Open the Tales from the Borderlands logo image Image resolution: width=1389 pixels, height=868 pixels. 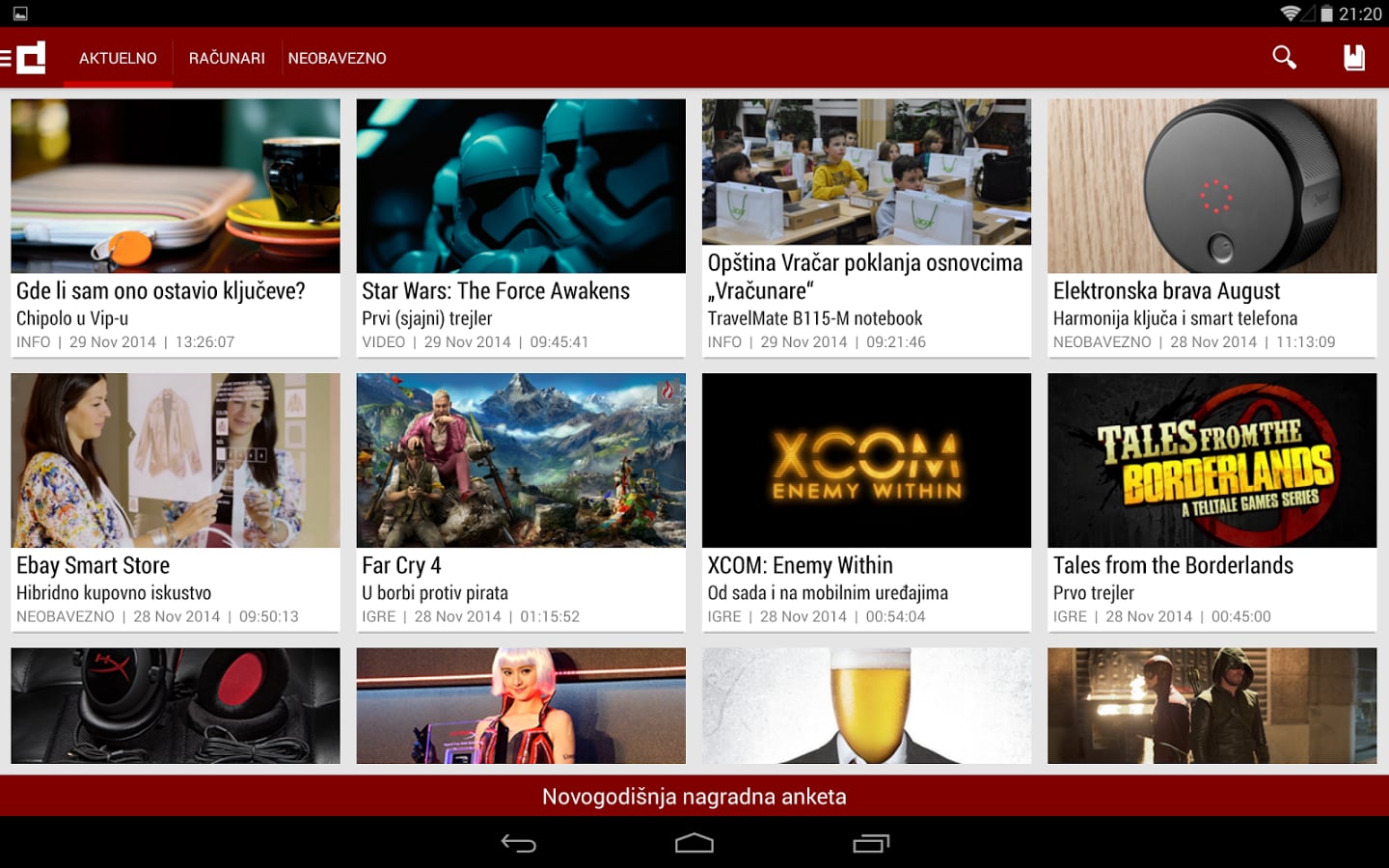pyautogui.click(x=1212, y=461)
